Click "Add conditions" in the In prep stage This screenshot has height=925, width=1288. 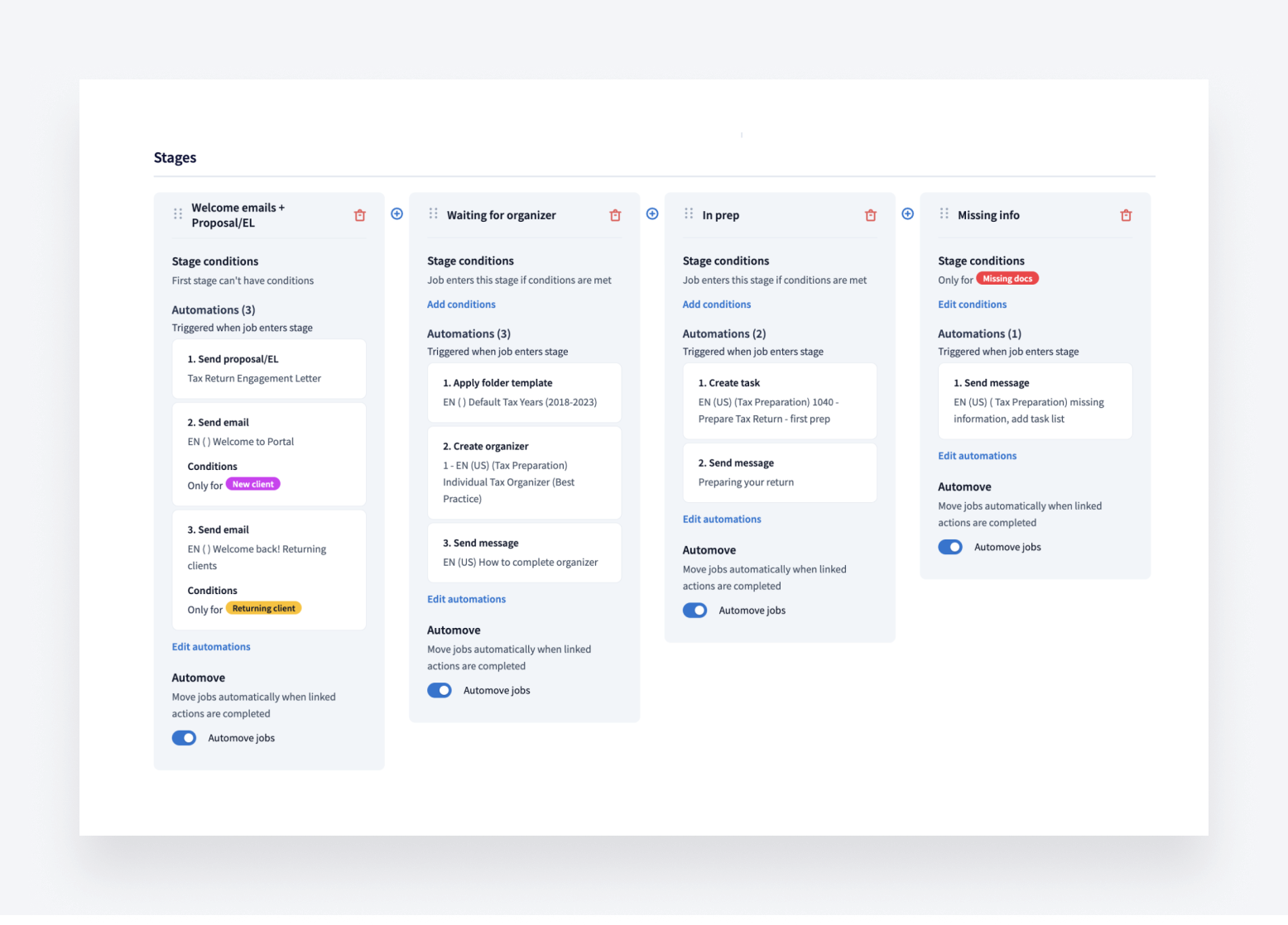tap(716, 304)
